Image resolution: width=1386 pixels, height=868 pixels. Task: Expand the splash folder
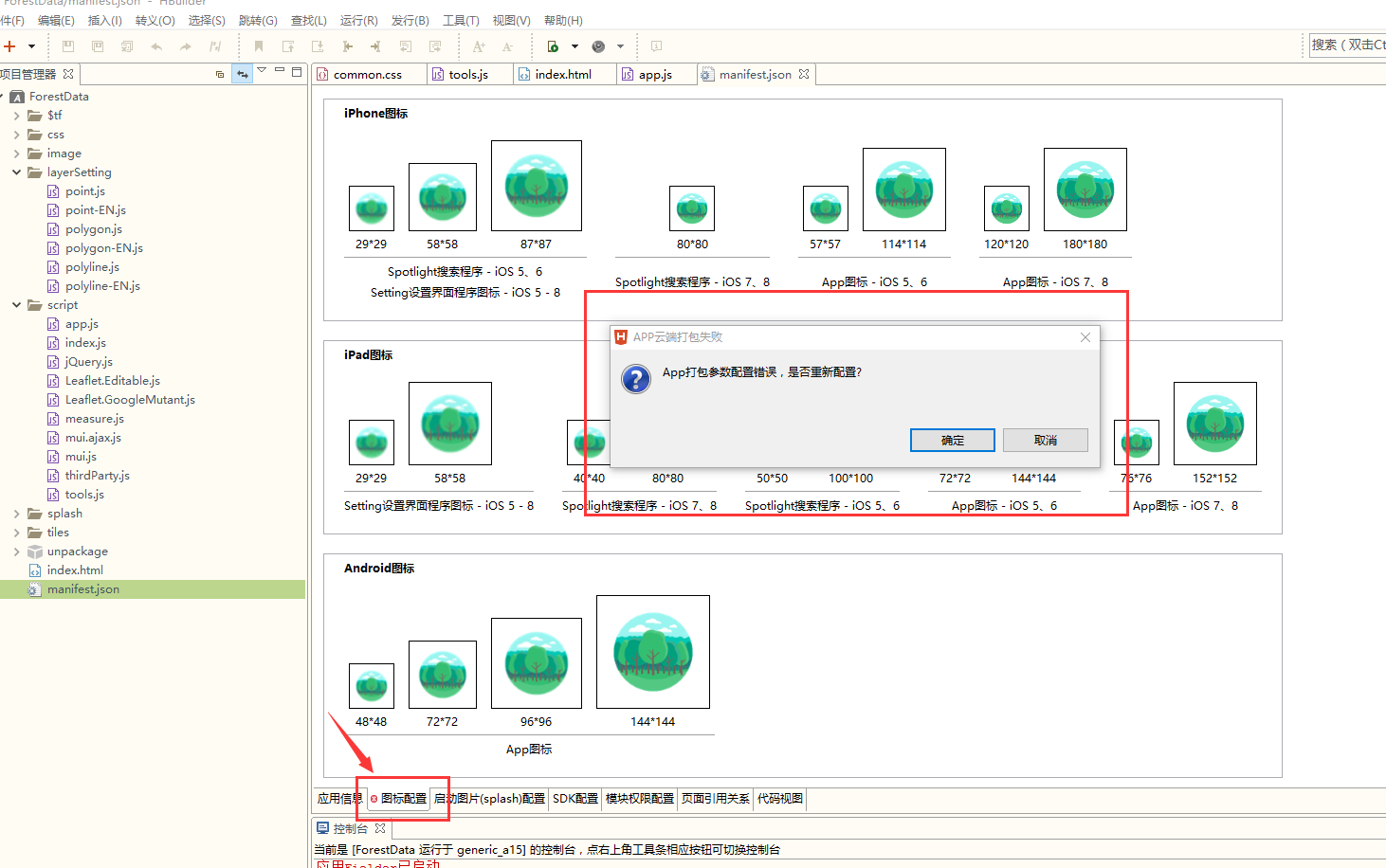tap(16, 514)
